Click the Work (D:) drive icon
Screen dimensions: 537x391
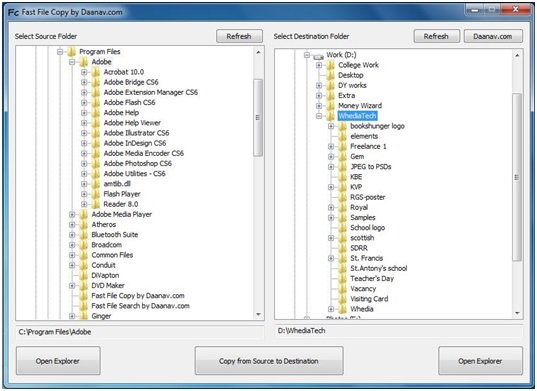318,56
